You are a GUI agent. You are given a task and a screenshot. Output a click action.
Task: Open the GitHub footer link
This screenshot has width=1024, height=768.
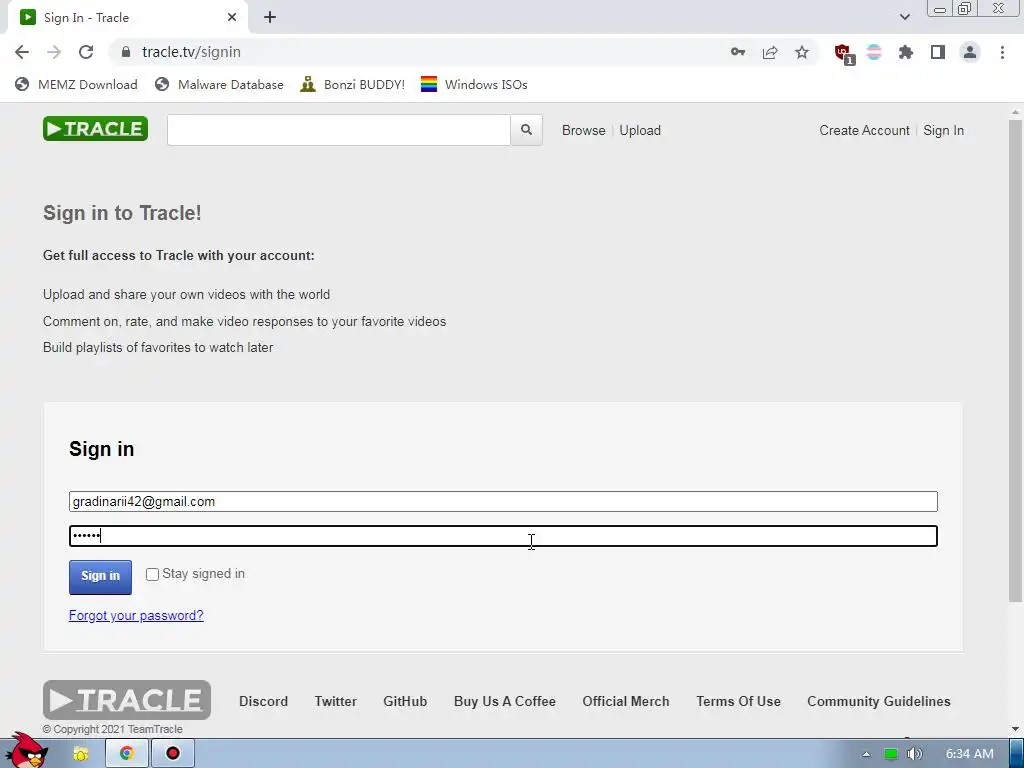click(x=405, y=701)
